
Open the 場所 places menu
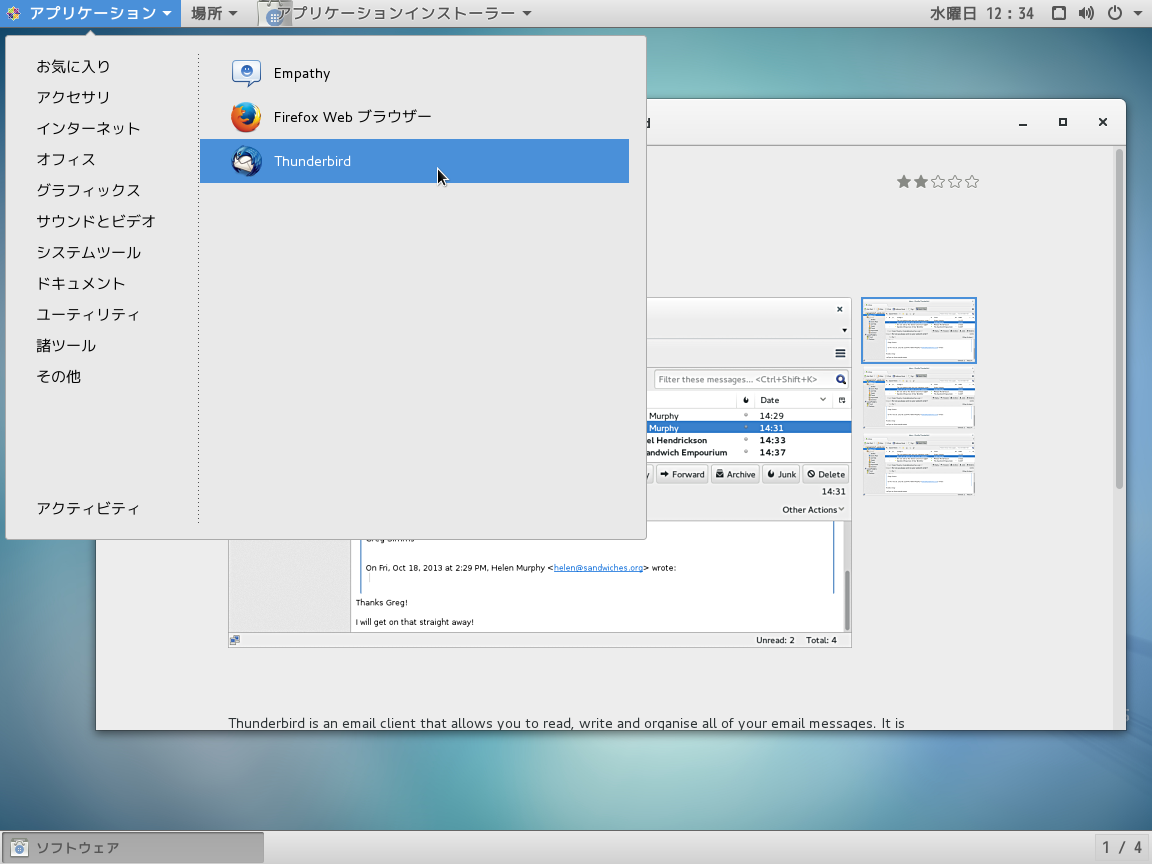tap(214, 13)
